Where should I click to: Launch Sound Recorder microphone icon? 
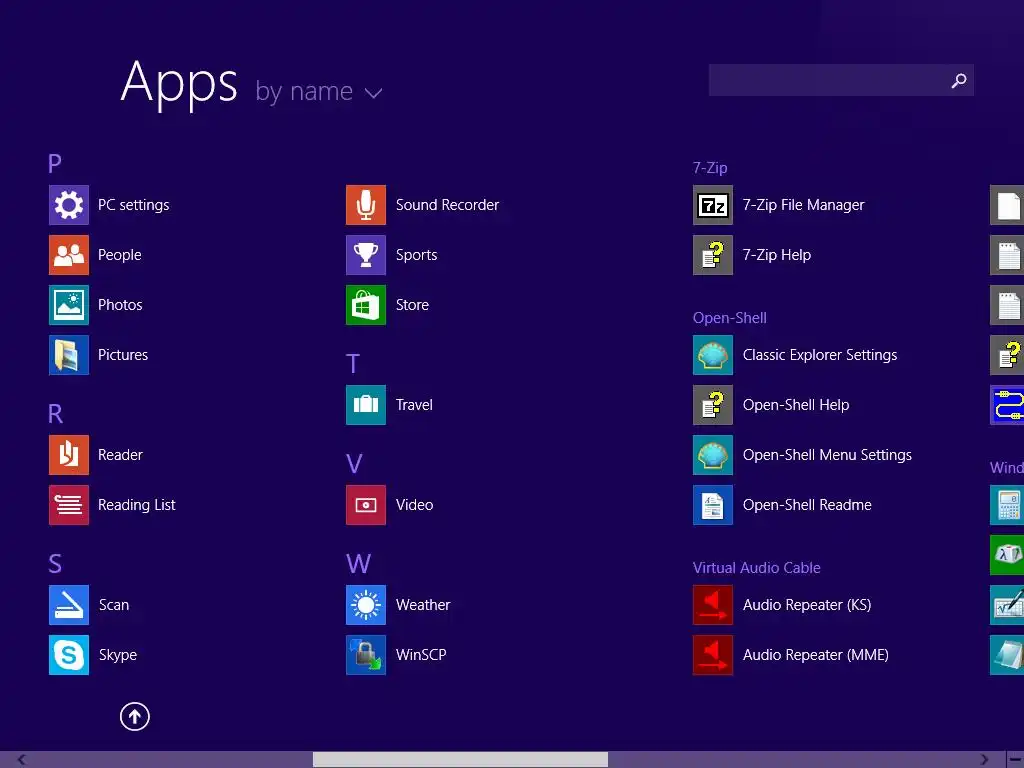point(366,205)
